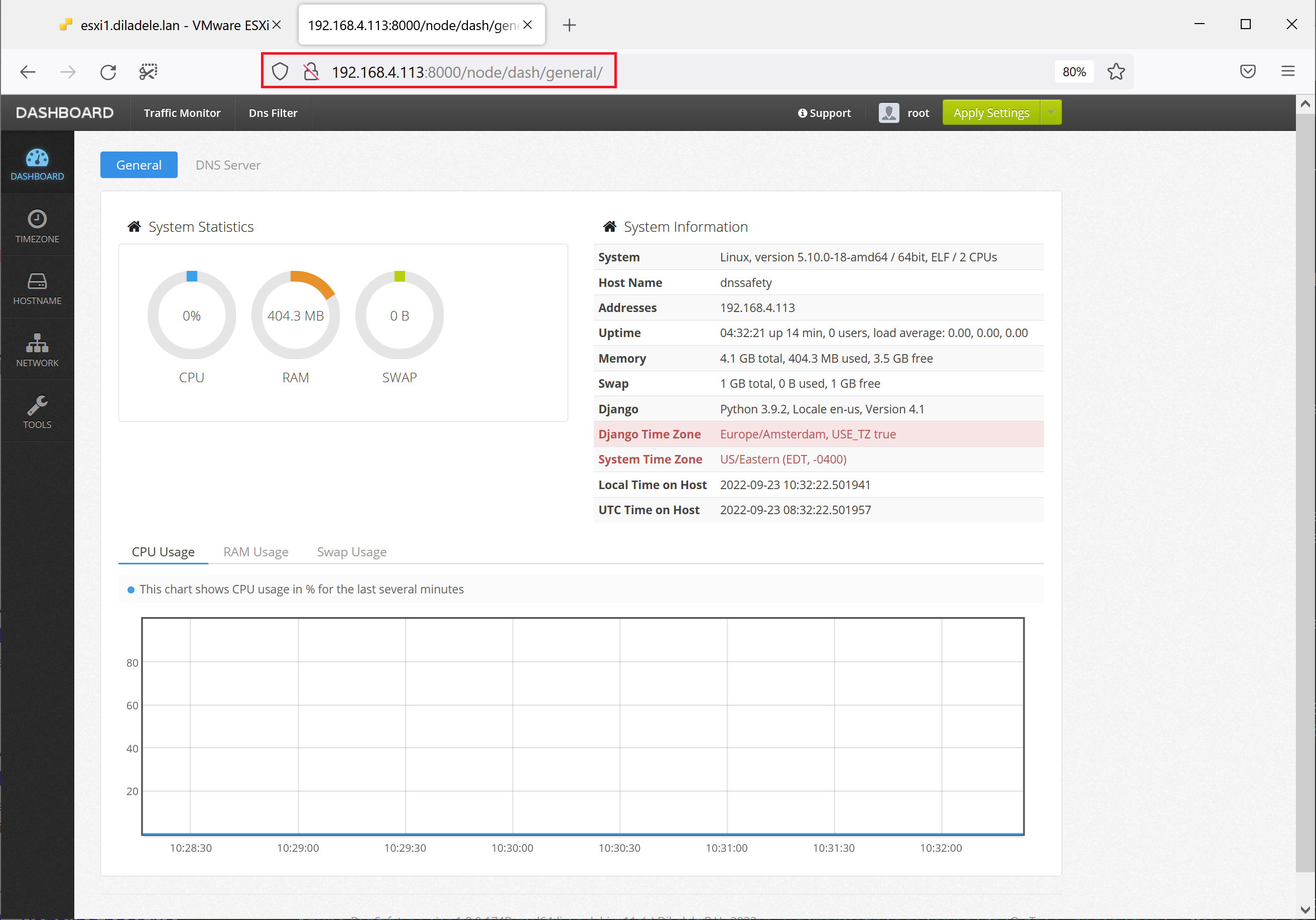Open the Tools section in sidebar

(37, 412)
